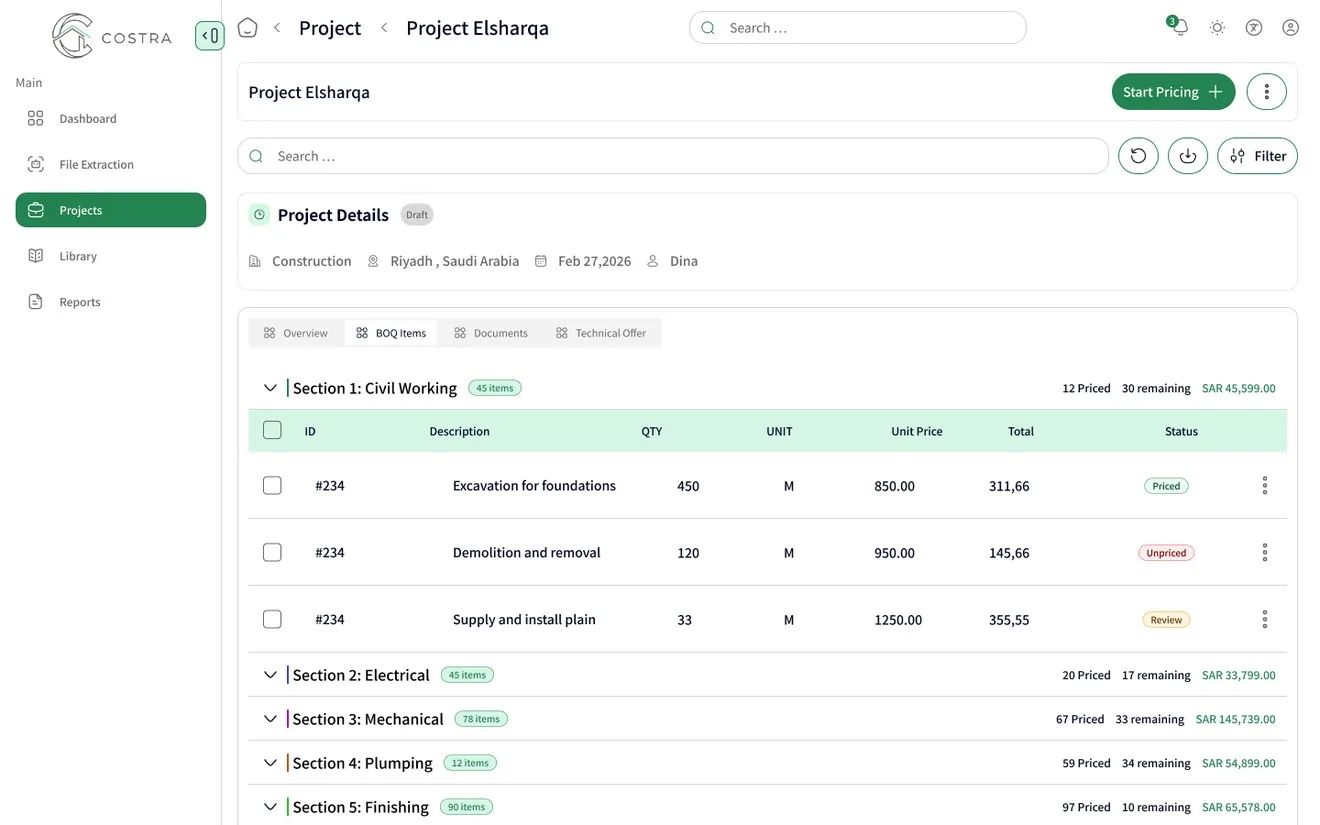
Task: Expand Section 4: Plumping
Action: tap(270, 763)
